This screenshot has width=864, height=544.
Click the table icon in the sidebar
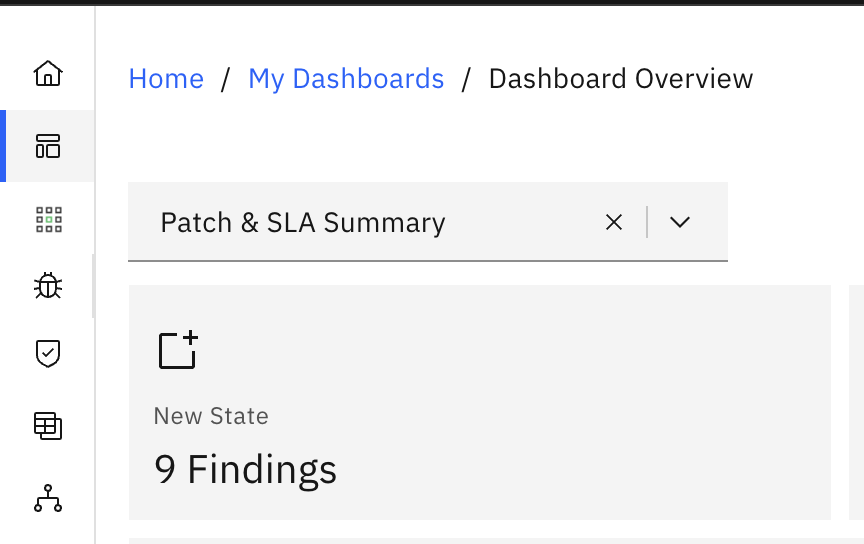48,426
